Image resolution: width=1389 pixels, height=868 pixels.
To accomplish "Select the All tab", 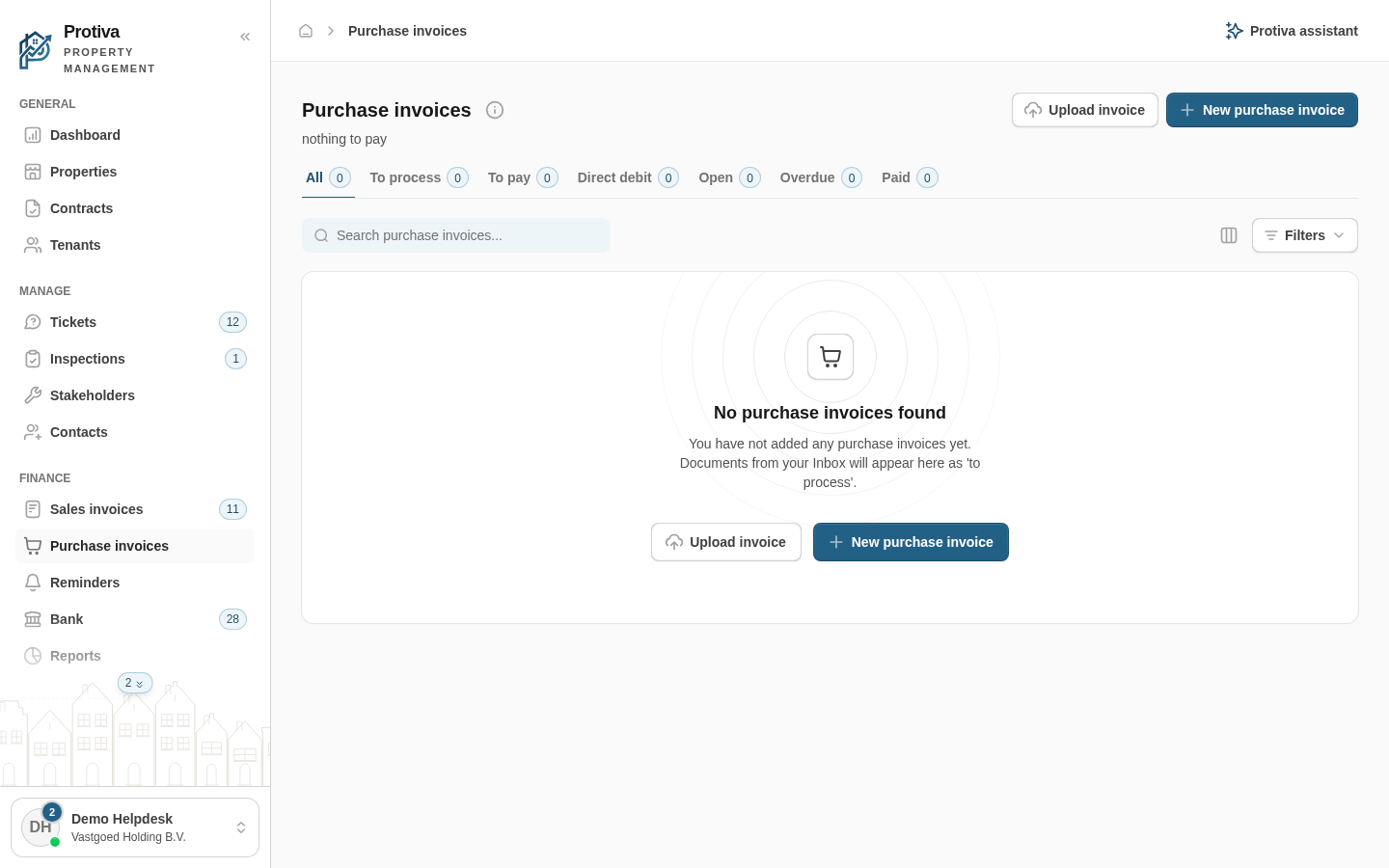I will [x=328, y=177].
